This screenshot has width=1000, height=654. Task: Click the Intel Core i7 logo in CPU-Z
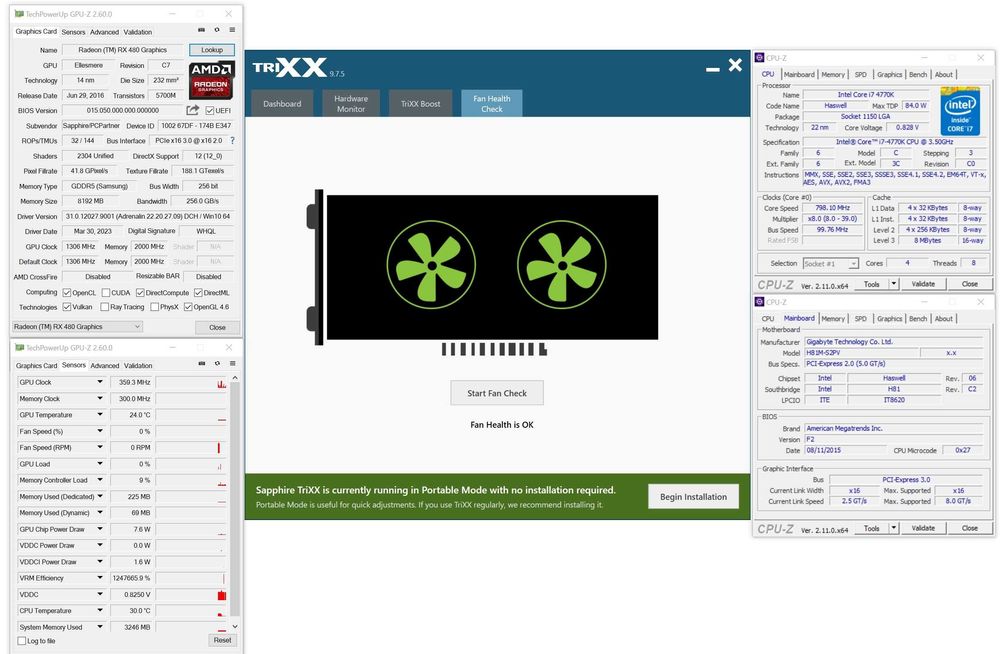(960, 114)
